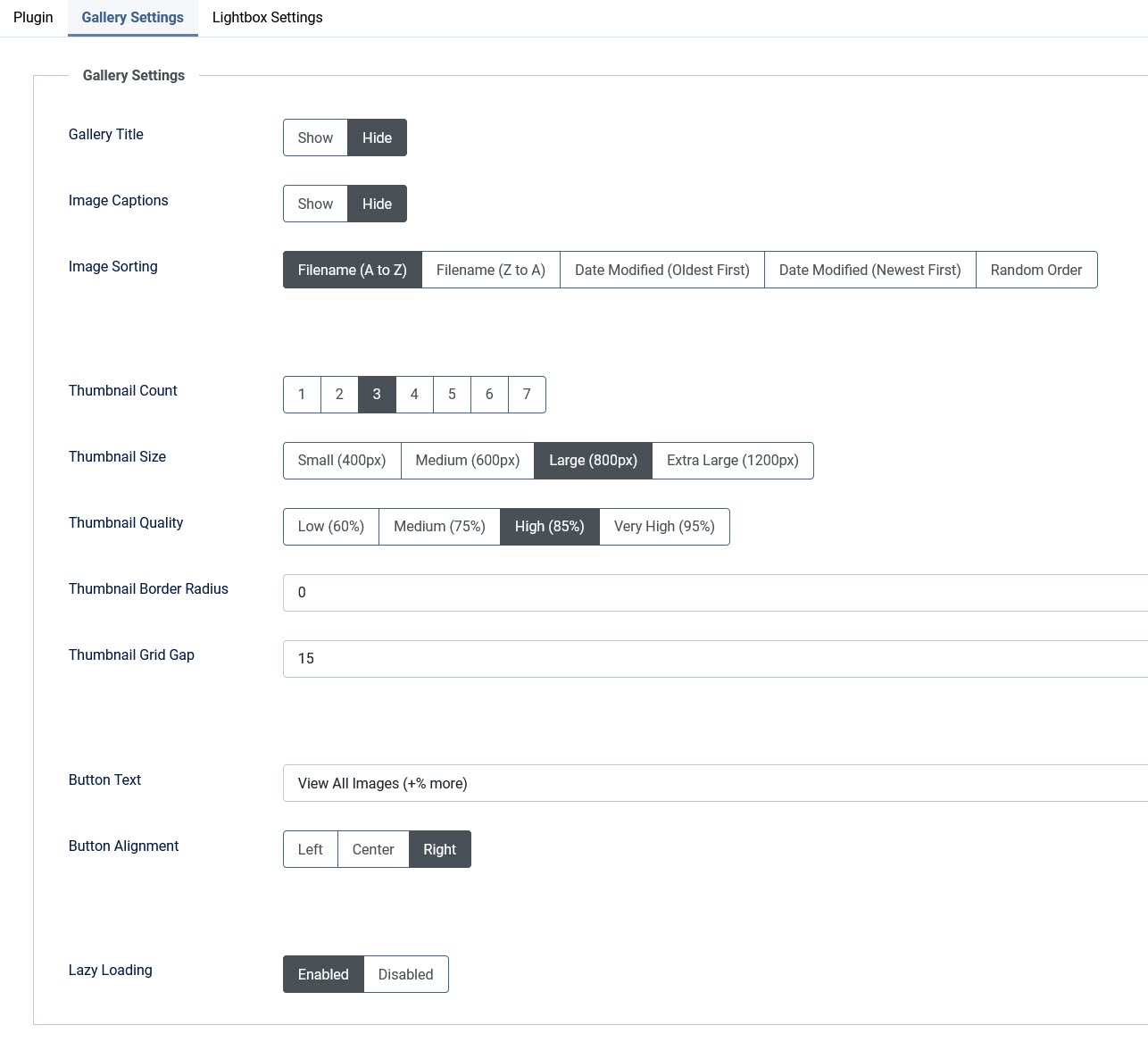The image size is (1148, 1042).
Task: Click the Thumbnail Border Radius field
Action: pyautogui.click(x=714, y=593)
